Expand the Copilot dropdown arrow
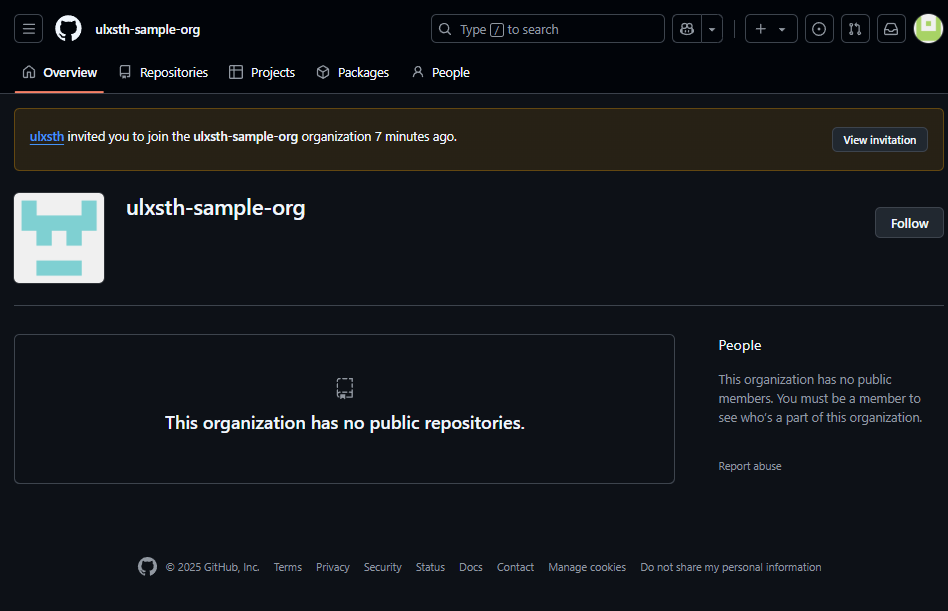 tap(712, 29)
